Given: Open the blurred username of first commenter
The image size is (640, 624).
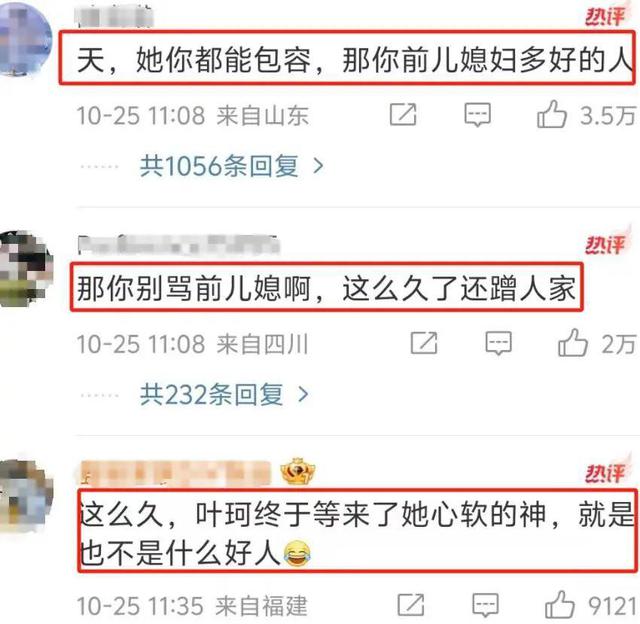Looking at the screenshot, I should tap(115, 17).
